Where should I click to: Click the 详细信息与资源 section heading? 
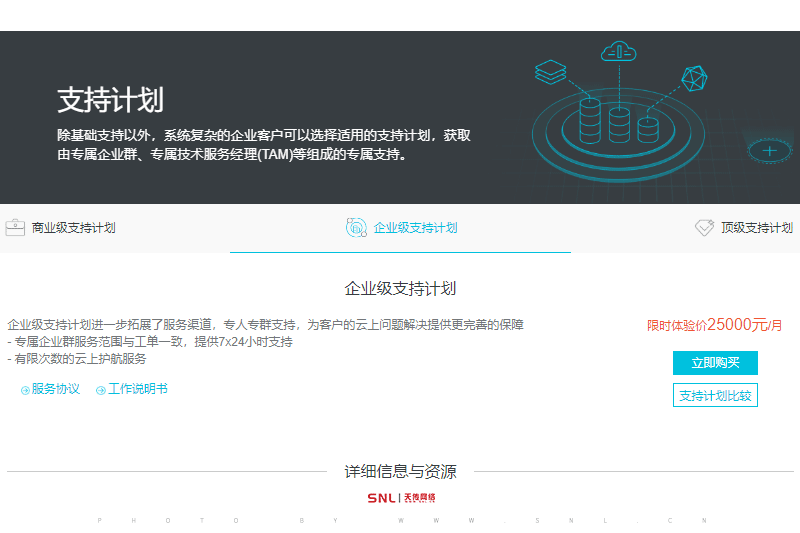[400, 471]
